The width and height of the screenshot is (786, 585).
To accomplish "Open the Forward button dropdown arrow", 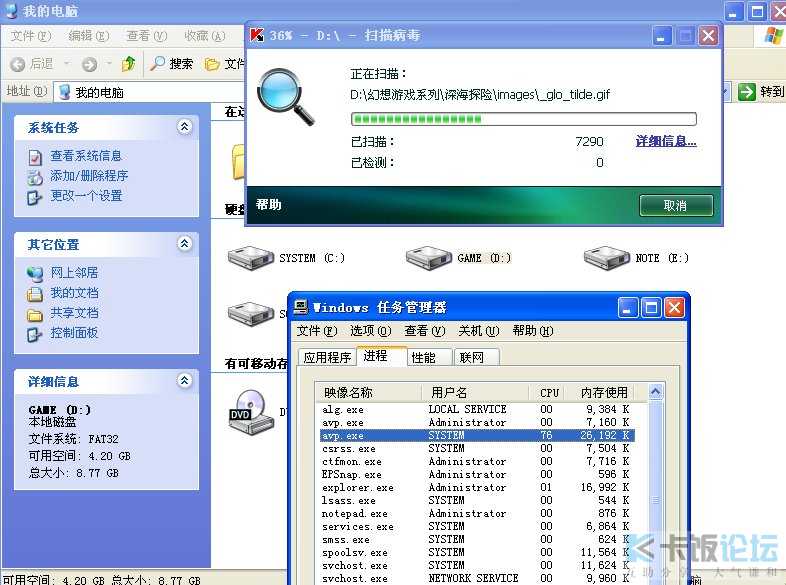I will click(109, 64).
